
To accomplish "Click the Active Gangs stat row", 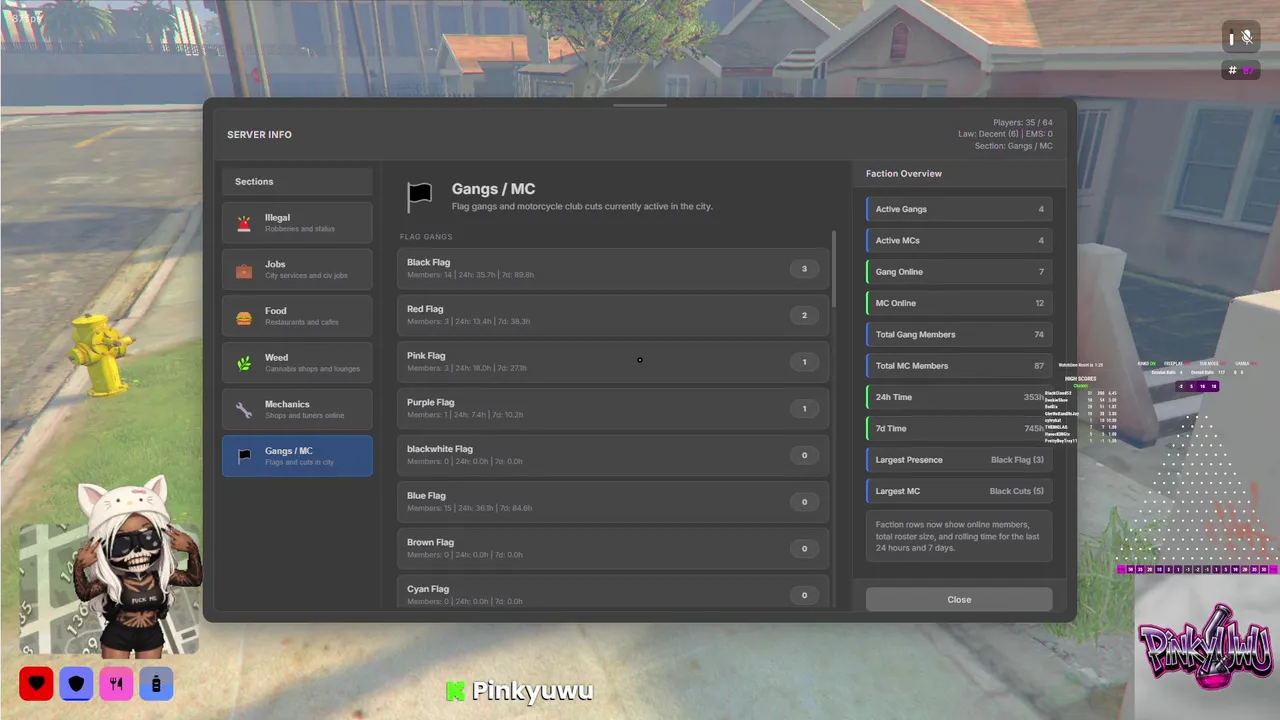I will pyautogui.click(x=959, y=209).
